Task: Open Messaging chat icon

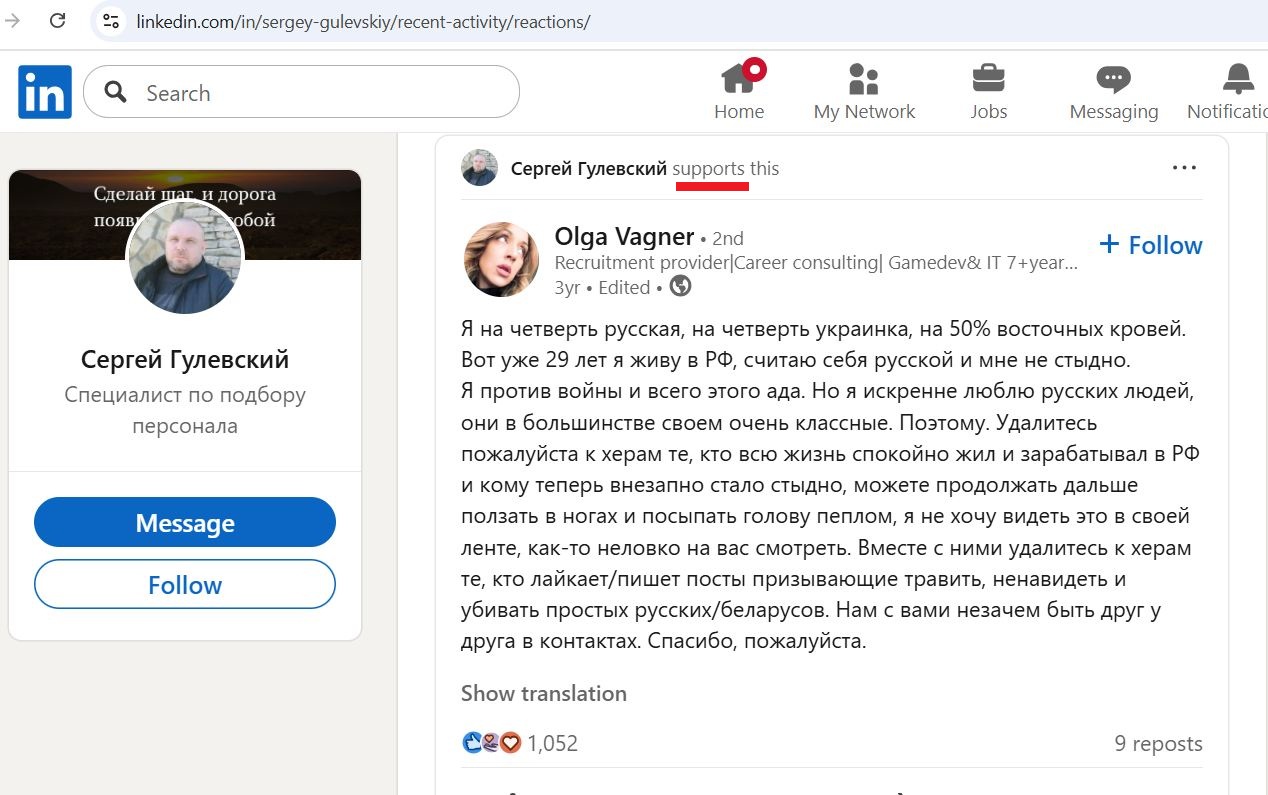Action: coord(1113,79)
